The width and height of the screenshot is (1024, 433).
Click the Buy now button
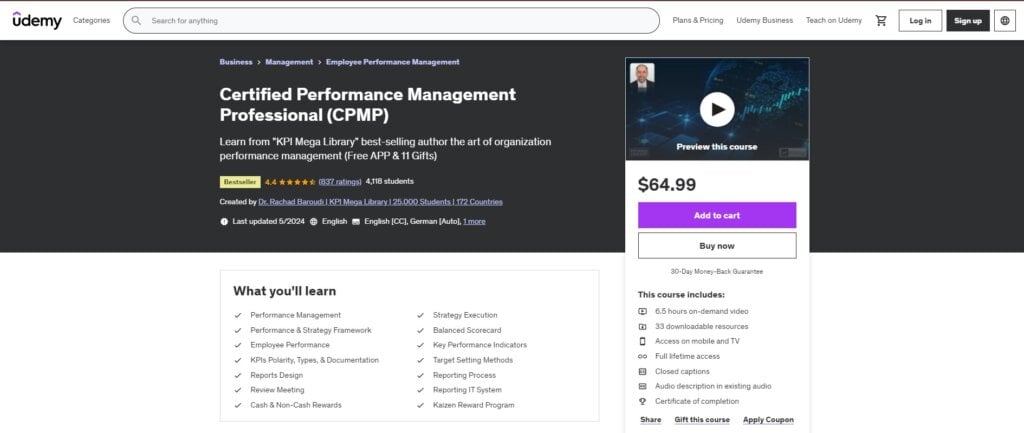tap(717, 246)
